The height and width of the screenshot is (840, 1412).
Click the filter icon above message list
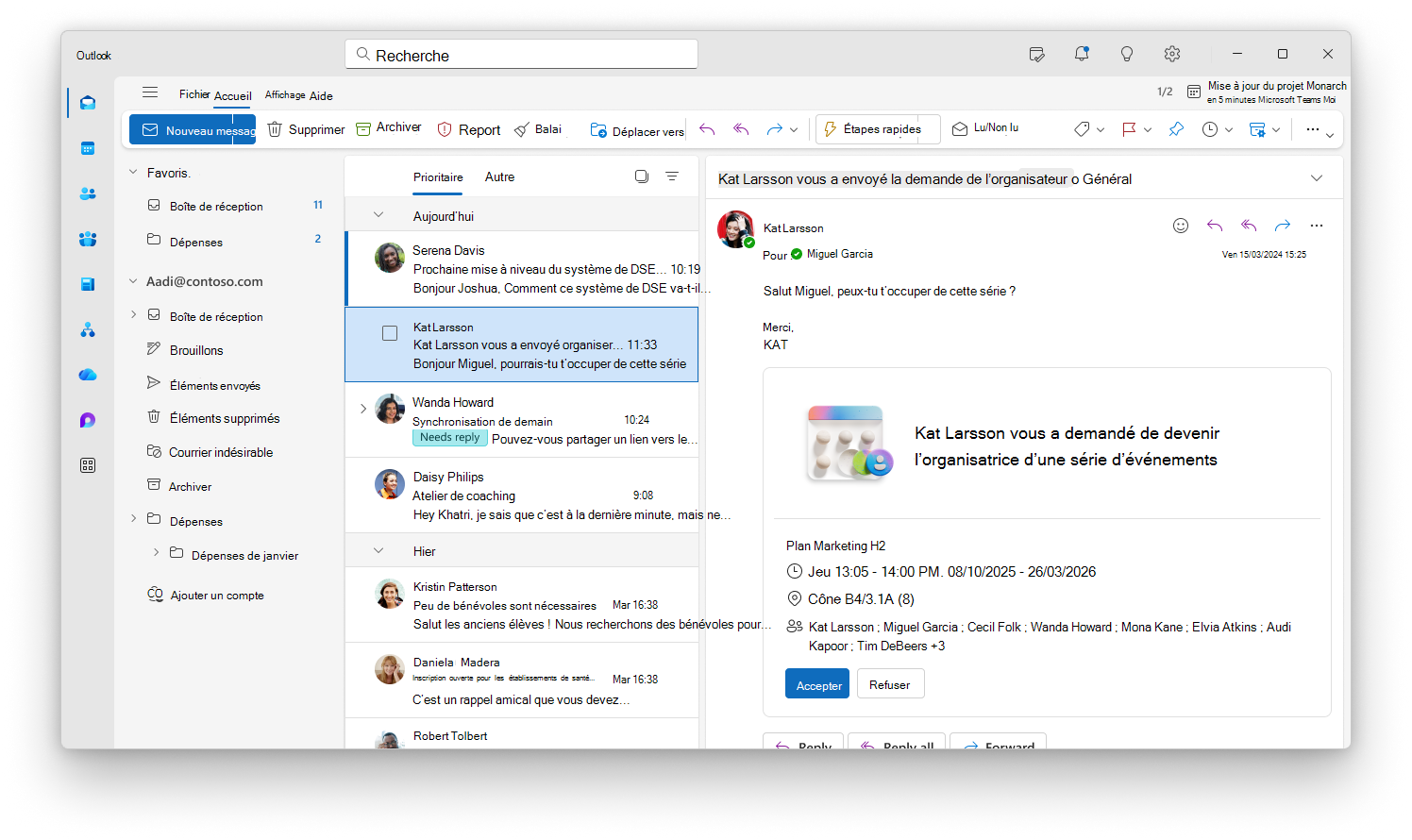pos(672,176)
